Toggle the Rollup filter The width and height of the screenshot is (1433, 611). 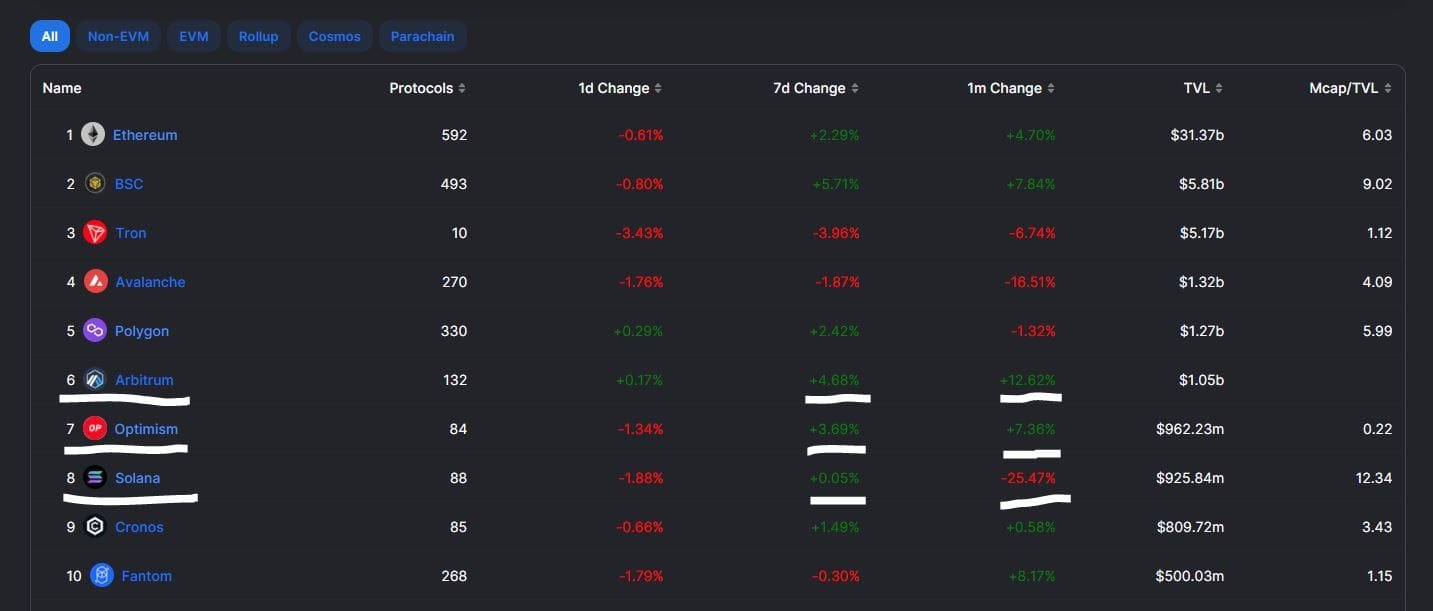258,36
